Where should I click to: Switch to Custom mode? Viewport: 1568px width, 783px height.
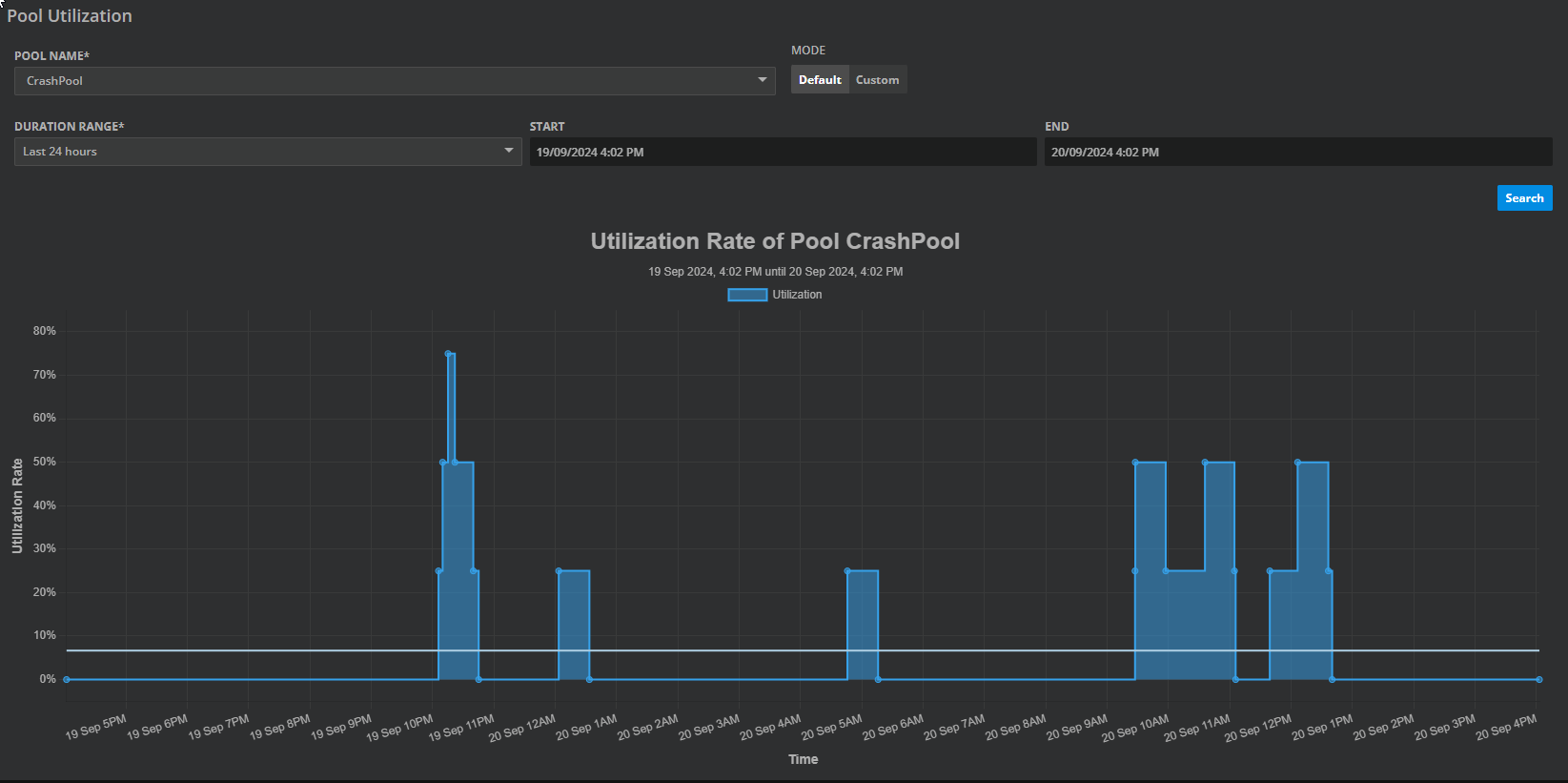point(877,80)
